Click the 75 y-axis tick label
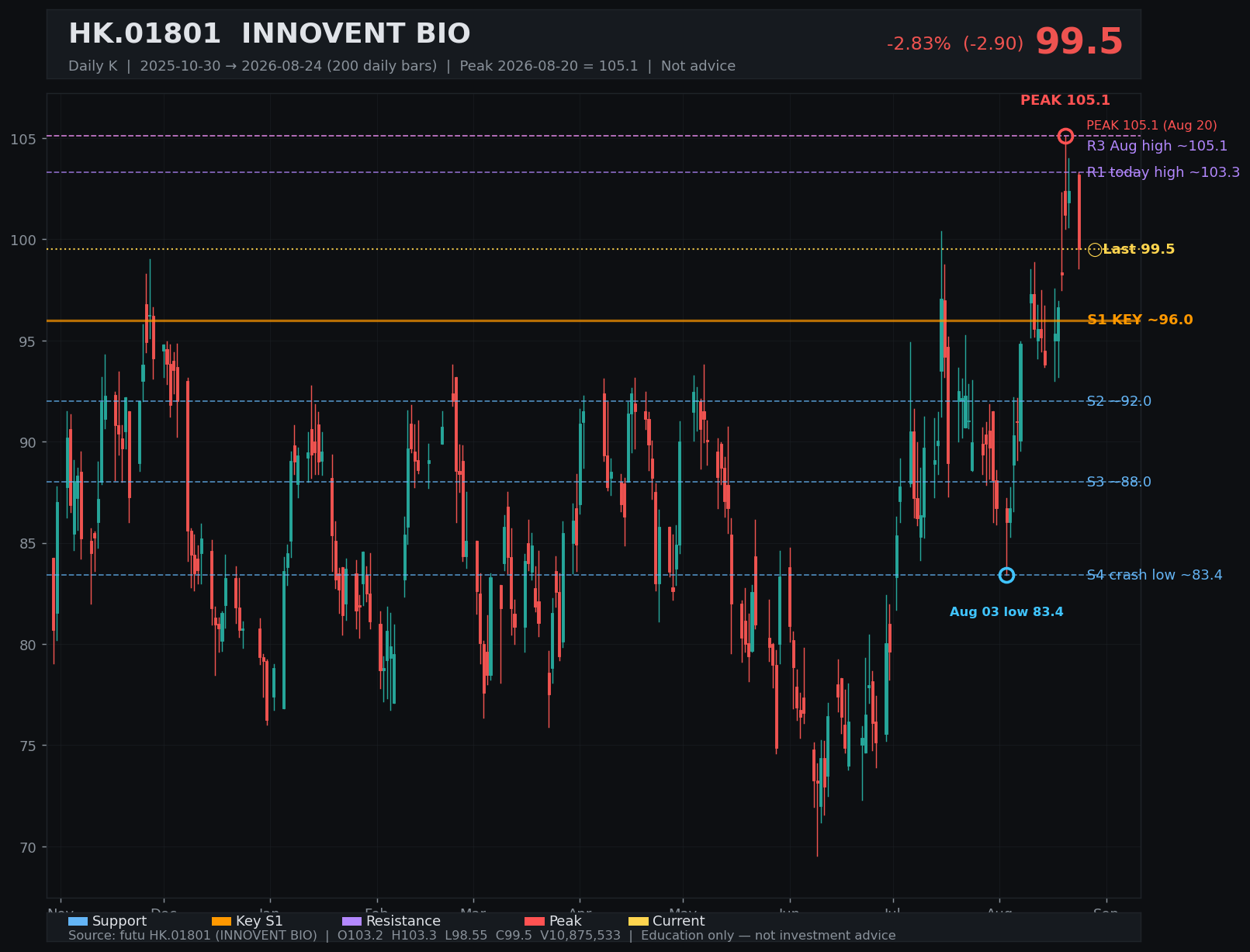Screen dimensions: 1250x952 [28, 746]
